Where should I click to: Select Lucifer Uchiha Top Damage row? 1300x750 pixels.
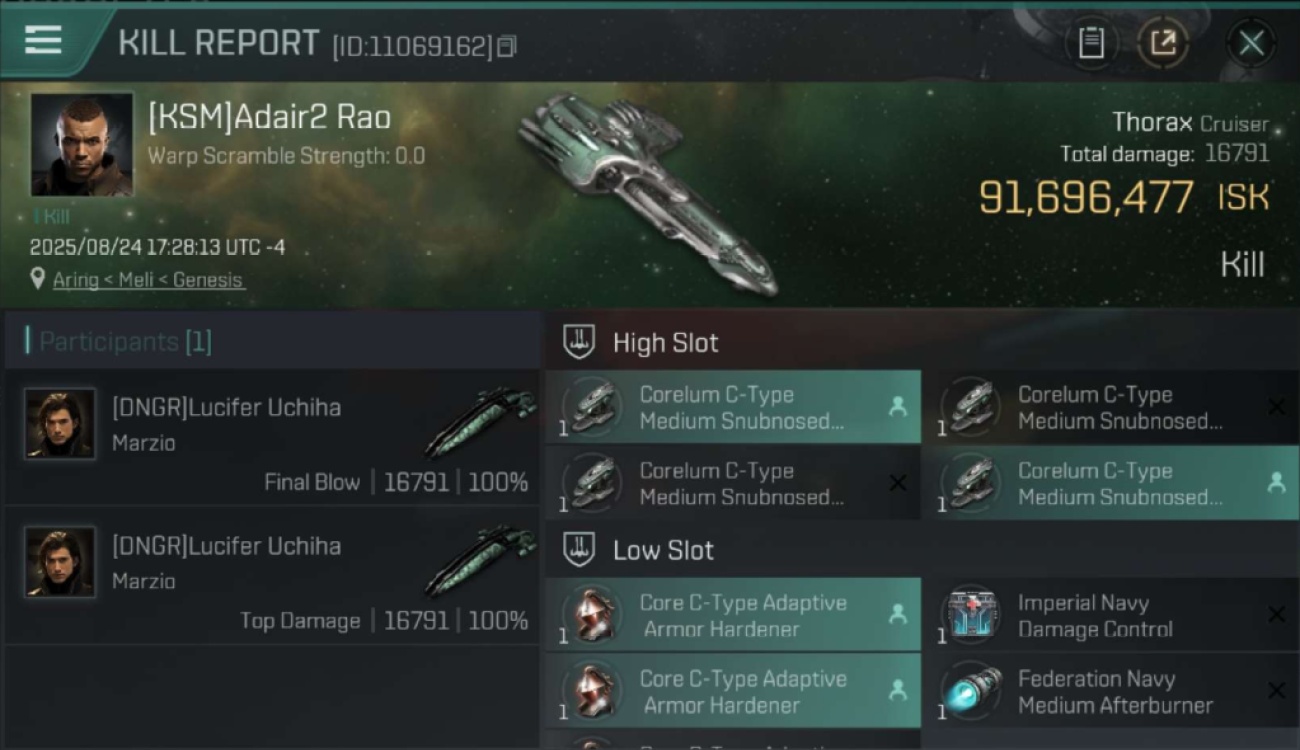[272, 578]
